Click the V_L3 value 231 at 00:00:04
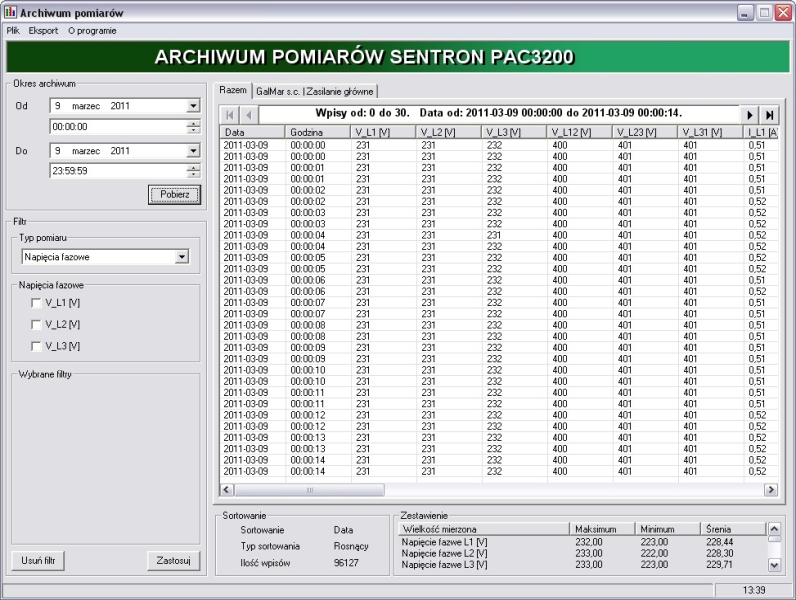Viewport: 796px width, 600px height. (x=493, y=235)
